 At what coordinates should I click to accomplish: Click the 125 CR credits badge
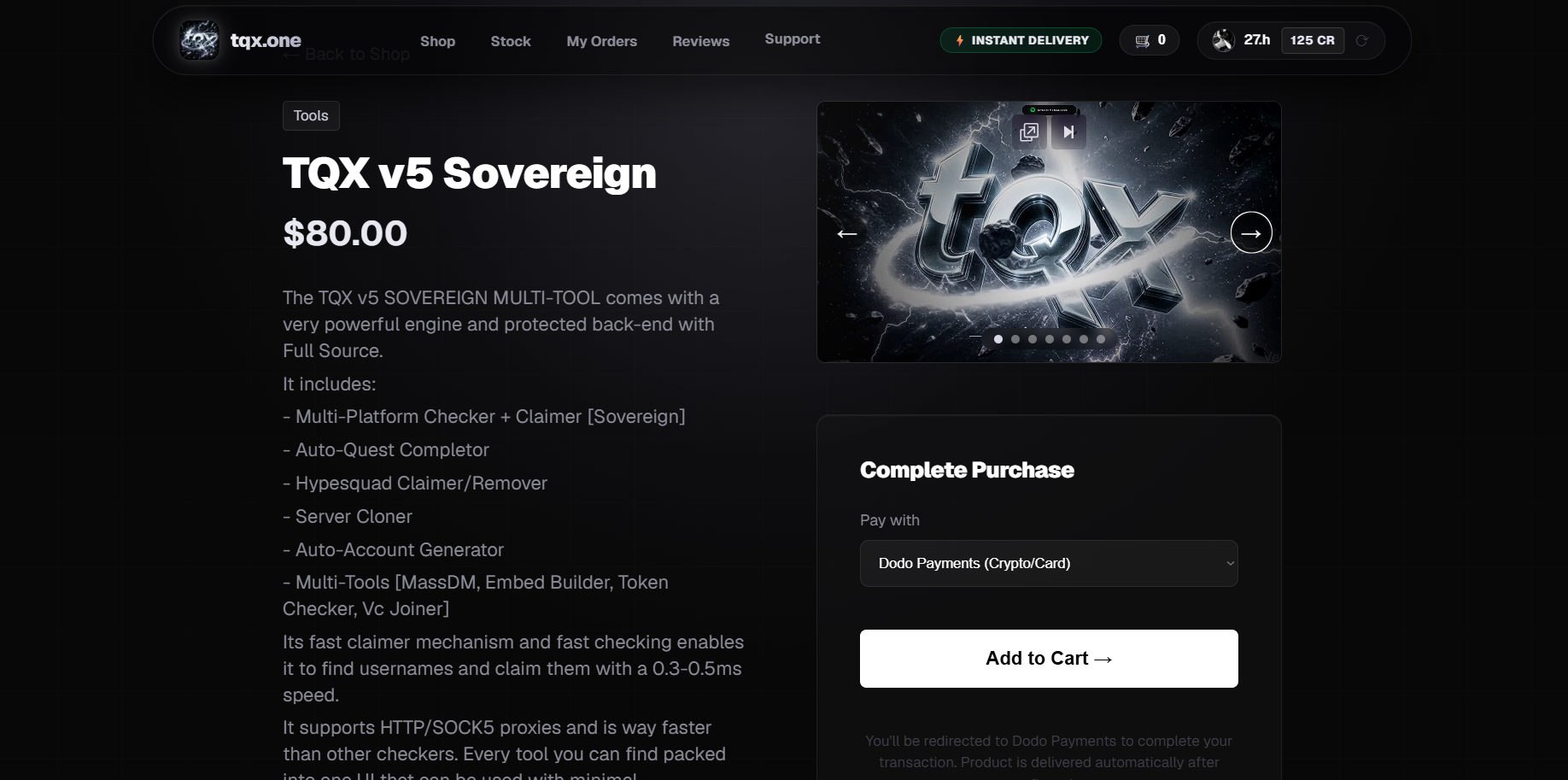(1313, 40)
